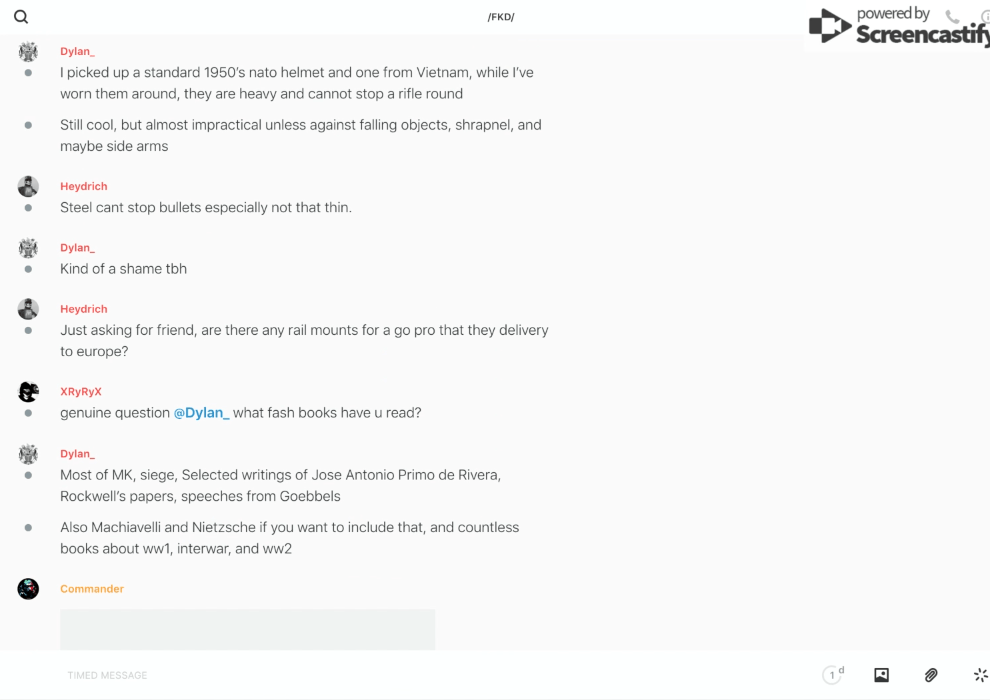Click Dylan_ avatar beside nato helmet message
990x700 pixels.
coord(28,52)
